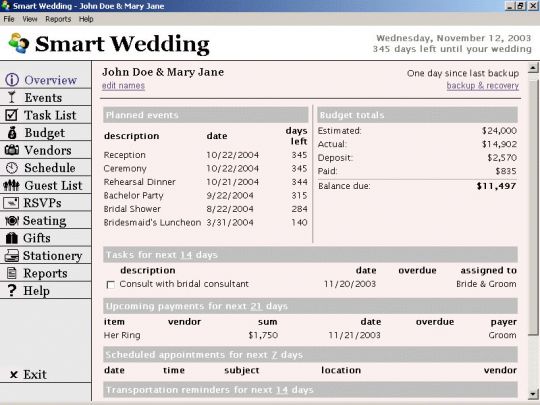Screen dimensions: 540x405
Task: Click the Paid $835 value
Action: (506, 171)
